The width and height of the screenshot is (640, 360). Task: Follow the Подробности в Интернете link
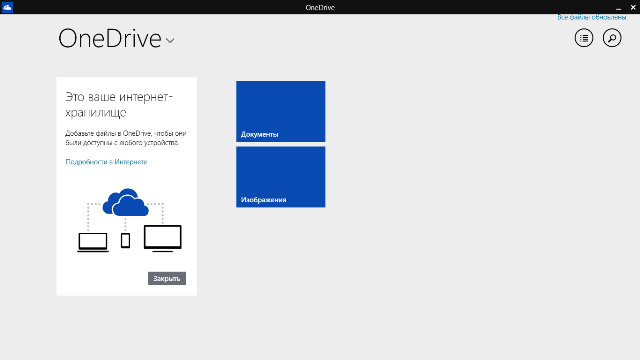click(106, 162)
